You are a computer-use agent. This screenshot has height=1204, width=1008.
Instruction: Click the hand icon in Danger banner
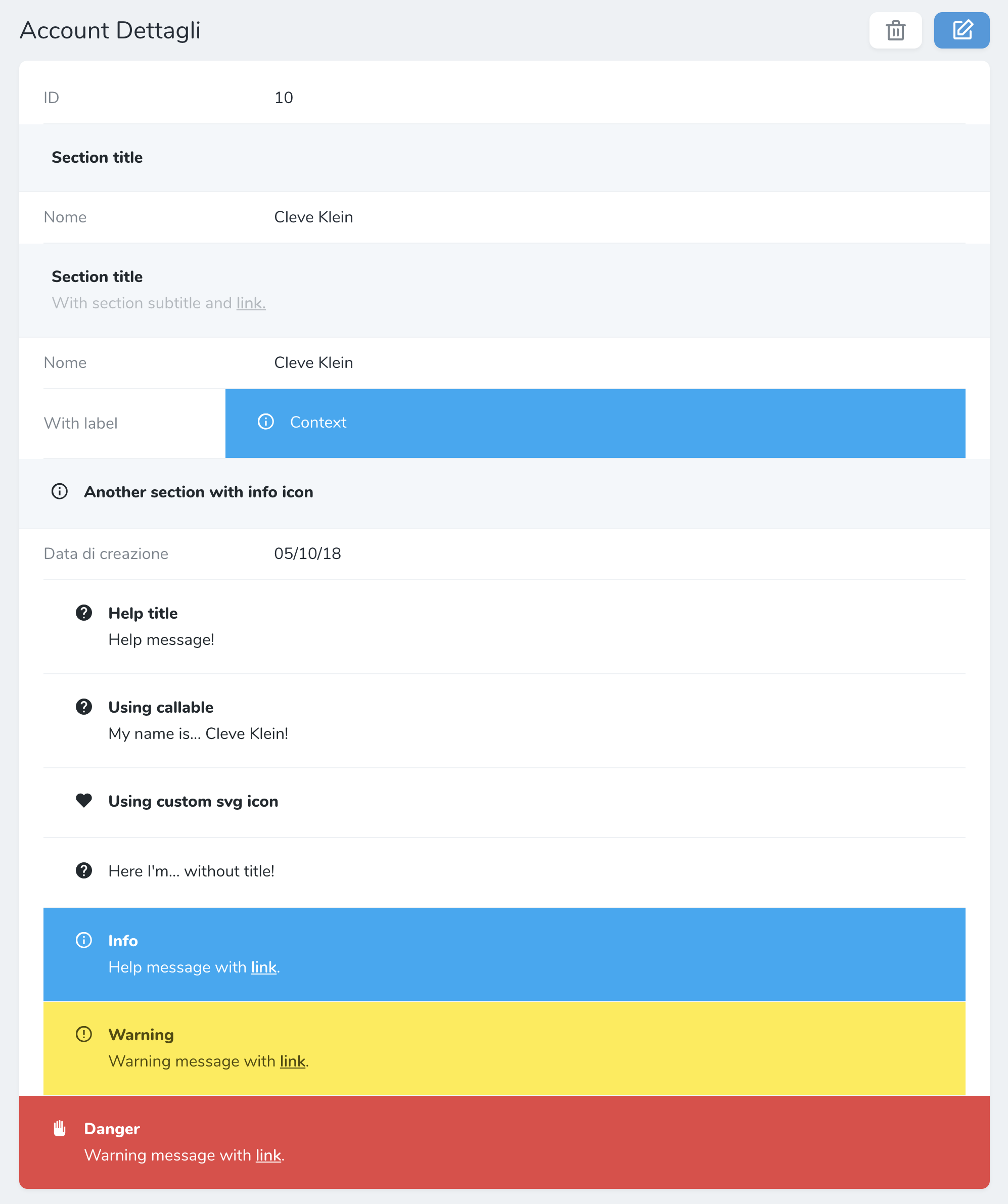[x=60, y=1128]
